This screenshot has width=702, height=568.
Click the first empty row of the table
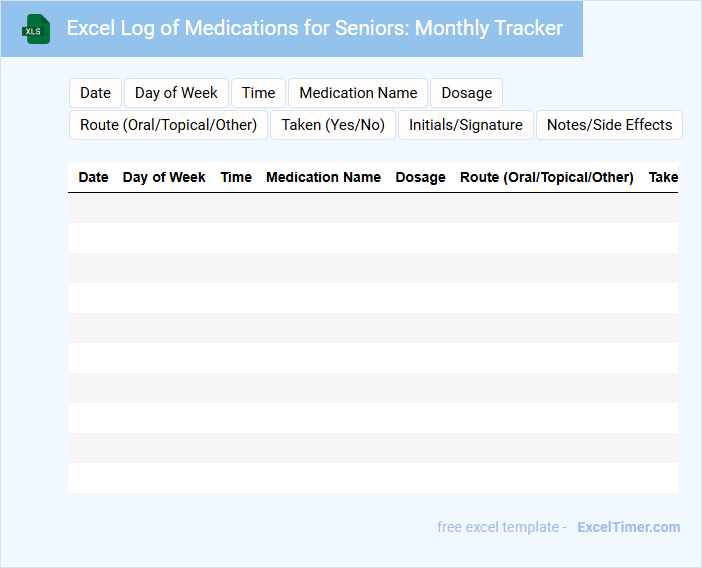[372, 208]
